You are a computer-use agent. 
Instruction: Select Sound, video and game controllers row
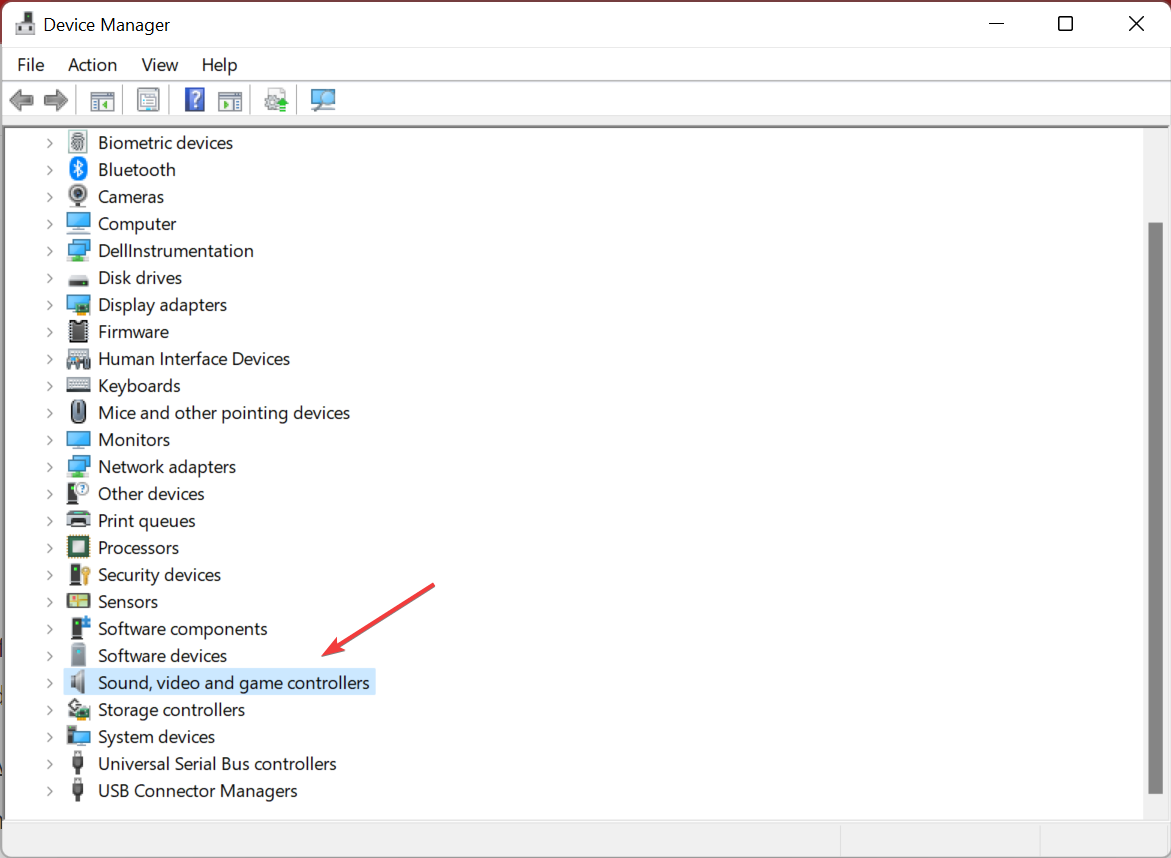pos(220,683)
